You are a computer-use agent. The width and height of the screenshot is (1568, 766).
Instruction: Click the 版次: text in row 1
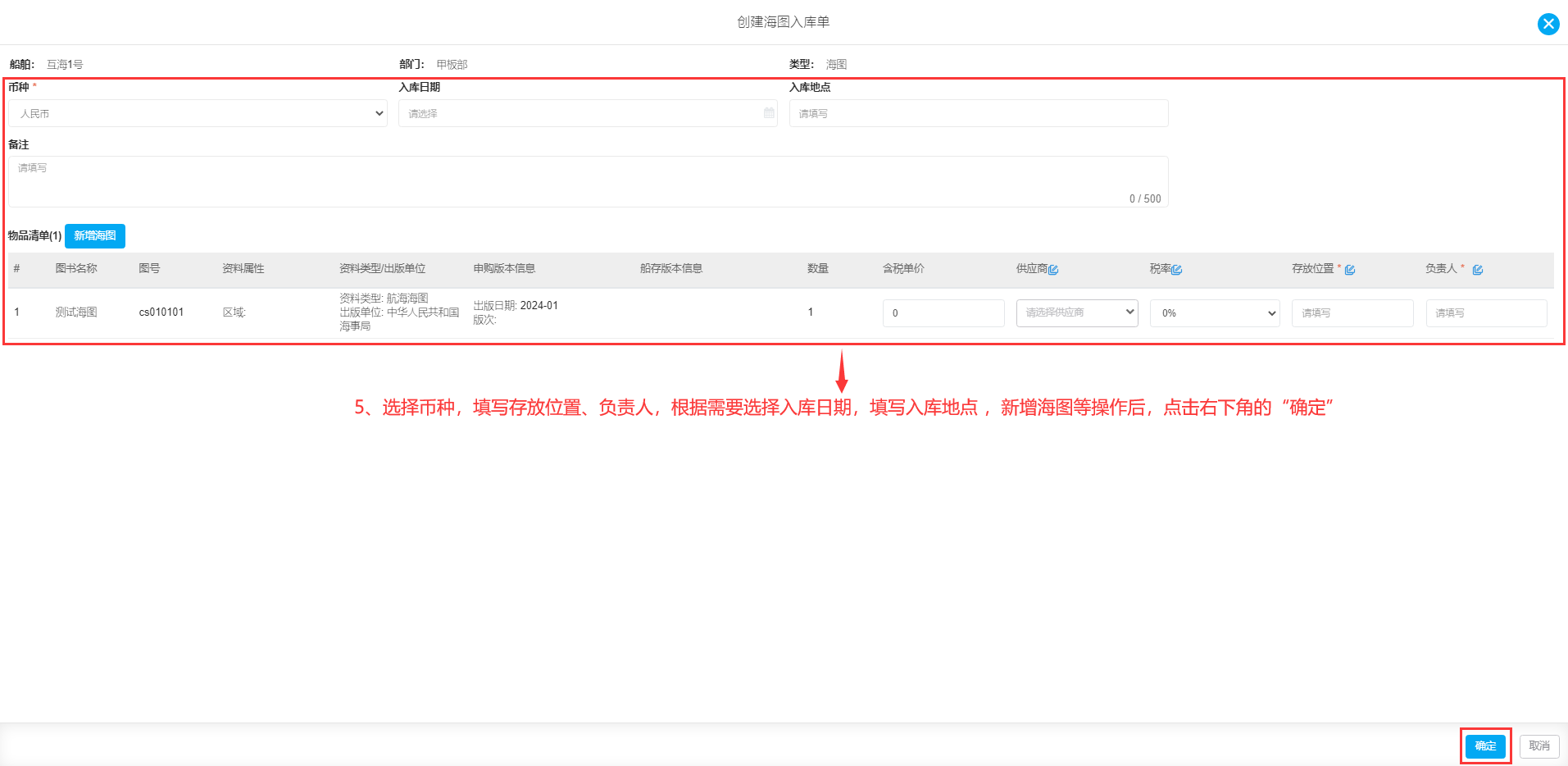pyautogui.click(x=484, y=320)
